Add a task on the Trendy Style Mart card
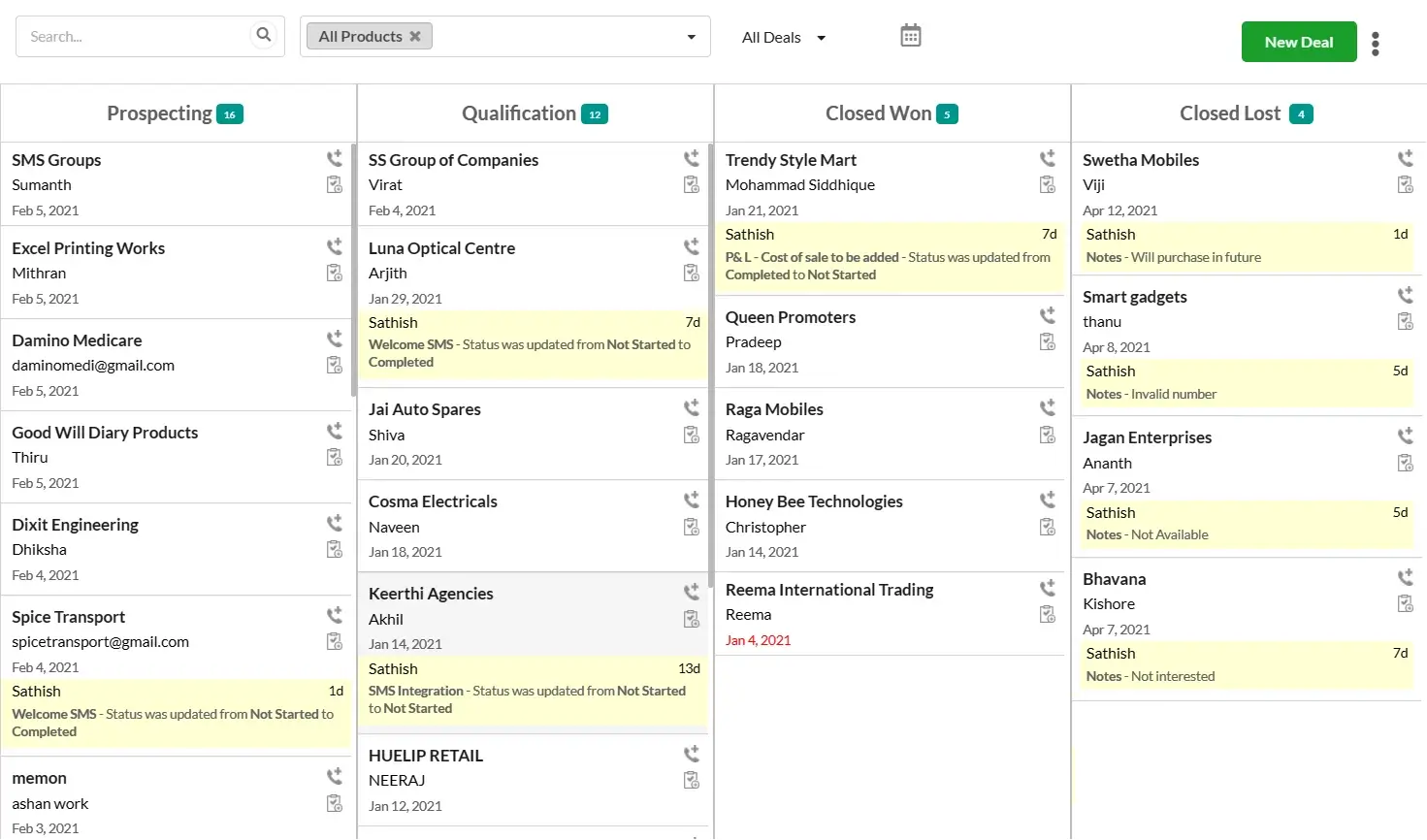The width and height of the screenshot is (1427, 840). (x=1047, y=184)
